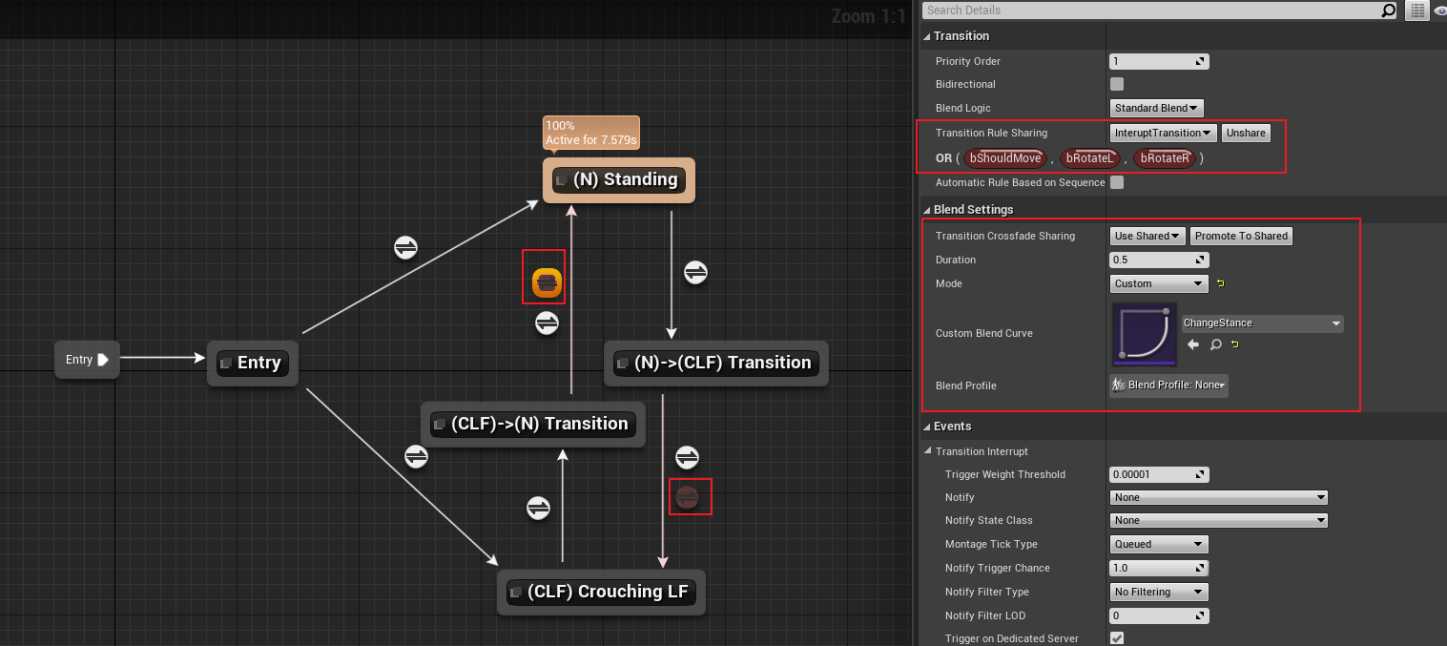This screenshot has height=646, width=1447.
Task: Click the Unshare button
Action: (1245, 133)
